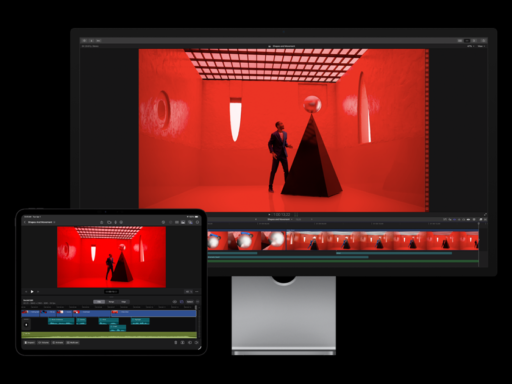Click the Inspect button on the iPad
This screenshot has width=512, height=384.
click(x=30, y=343)
